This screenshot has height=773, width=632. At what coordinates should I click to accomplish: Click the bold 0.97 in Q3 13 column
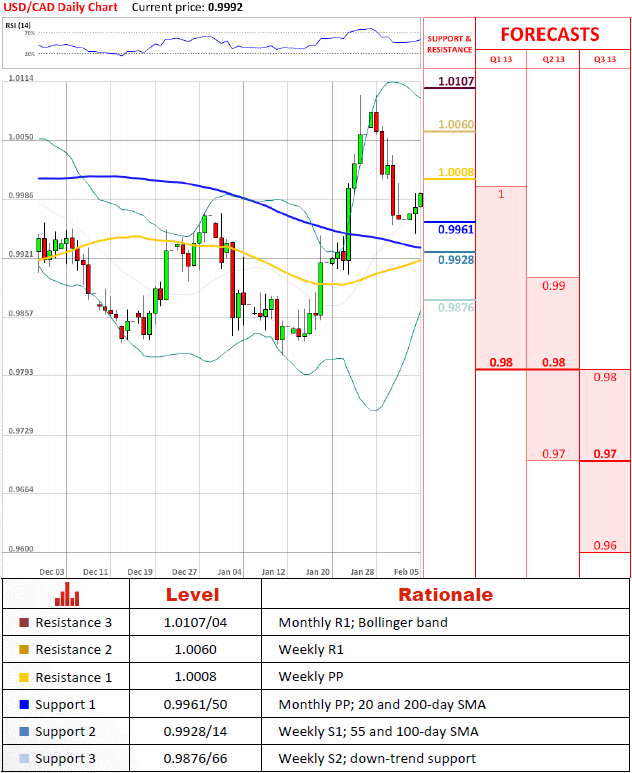[605, 454]
